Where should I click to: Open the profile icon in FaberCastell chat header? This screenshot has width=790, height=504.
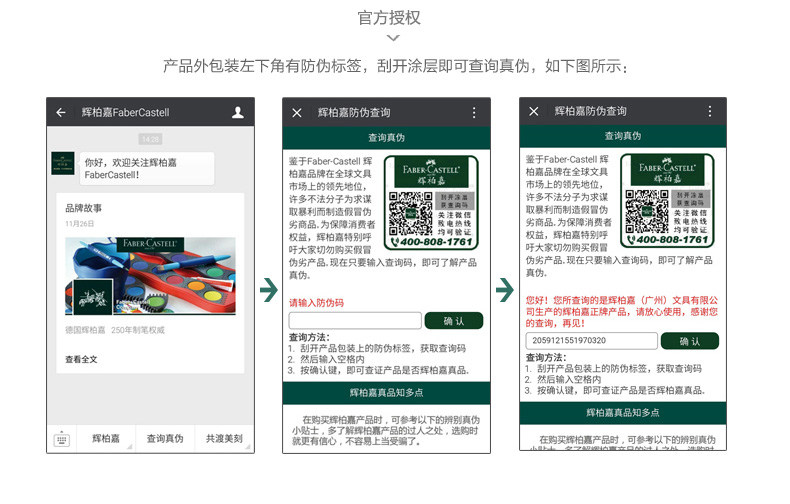tap(238, 112)
